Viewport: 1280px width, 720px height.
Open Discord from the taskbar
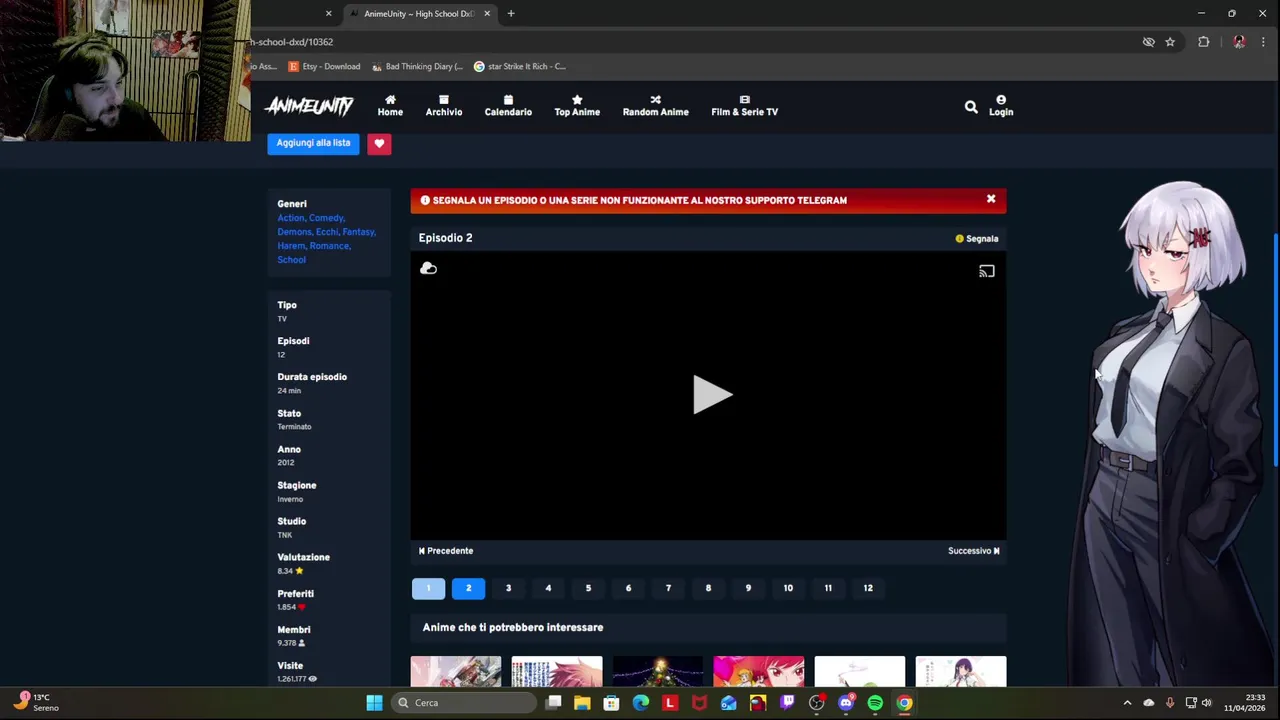[846, 703]
